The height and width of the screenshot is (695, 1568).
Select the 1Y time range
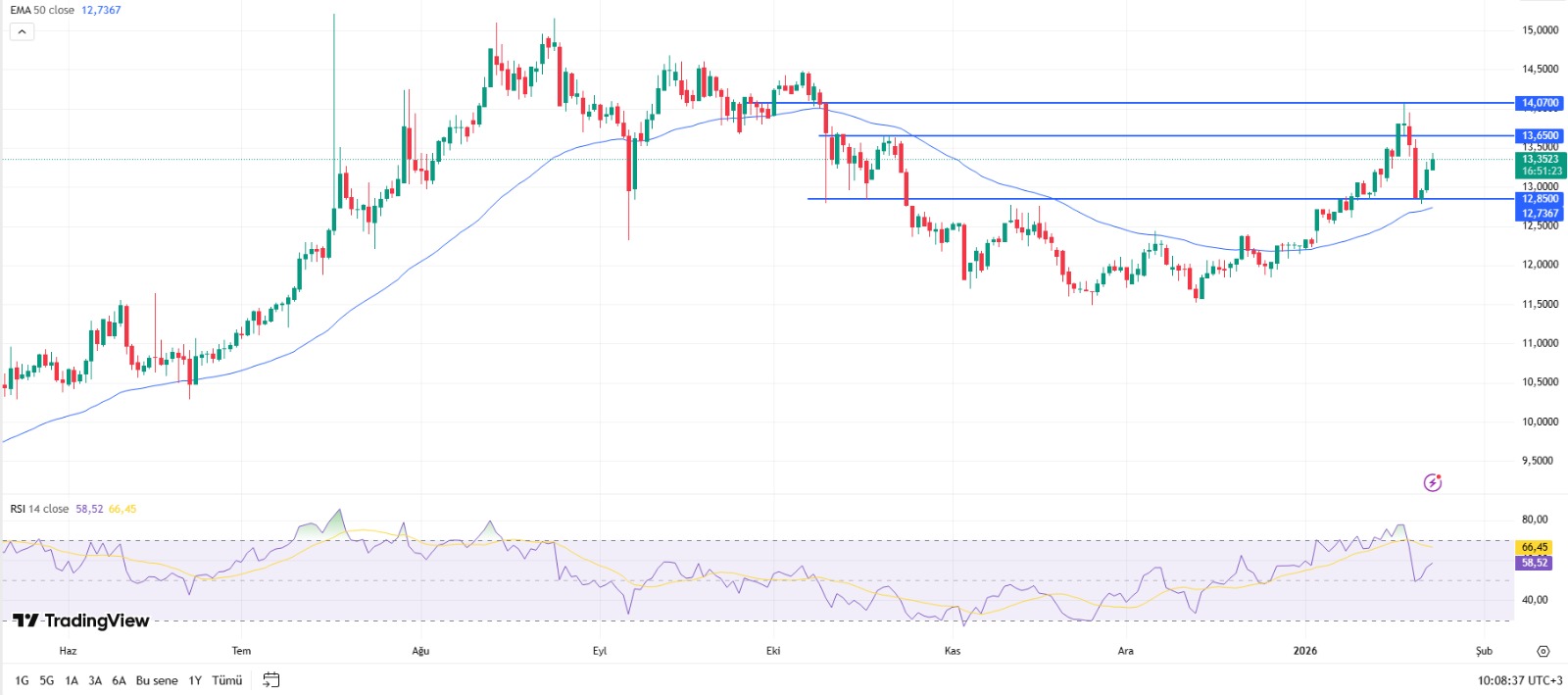pyautogui.click(x=195, y=680)
